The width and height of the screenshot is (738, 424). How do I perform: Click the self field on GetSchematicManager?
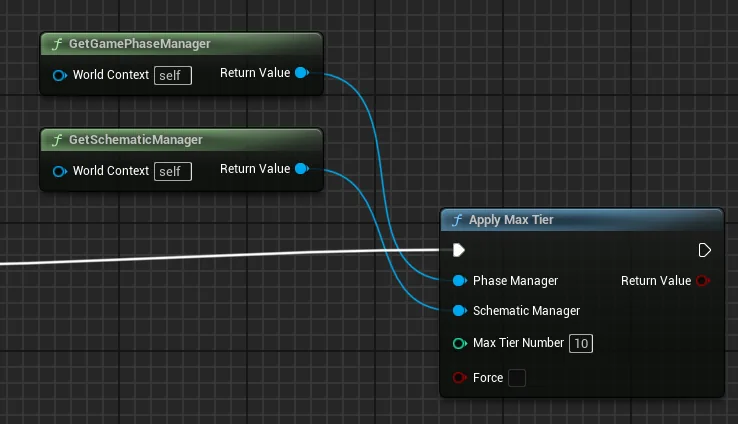[173, 171]
